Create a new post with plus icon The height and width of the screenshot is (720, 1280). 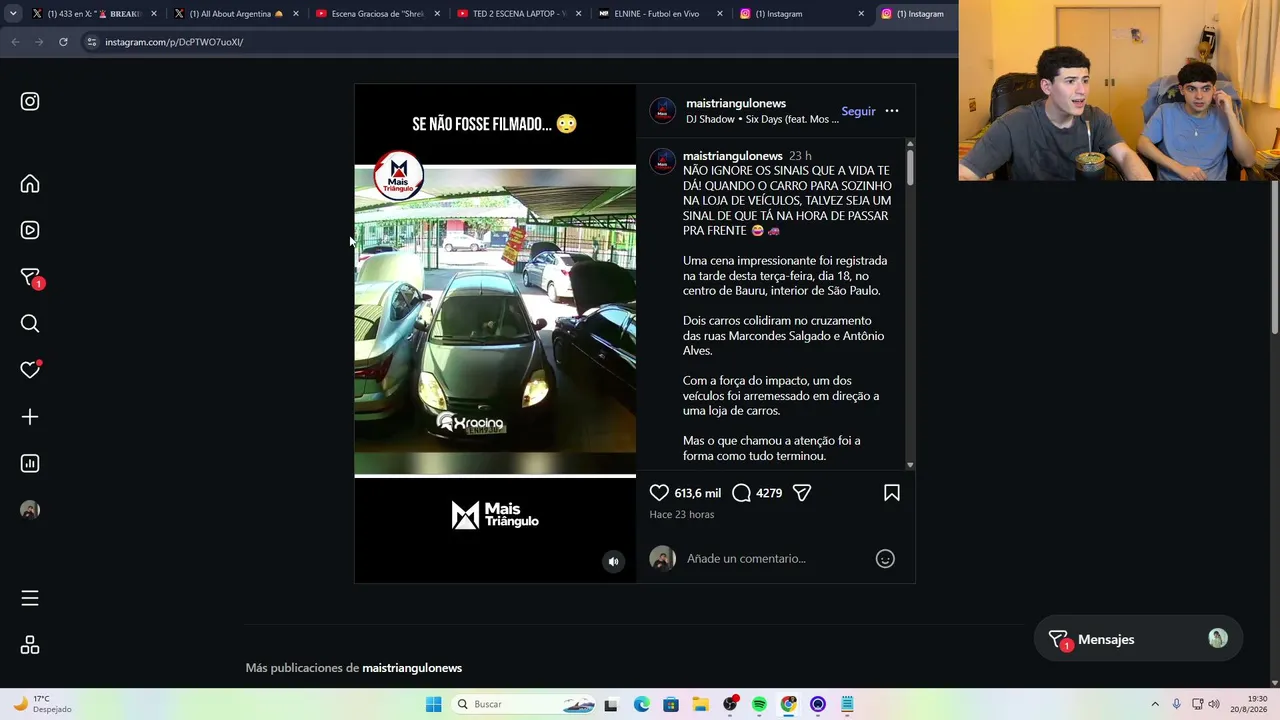tap(30, 417)
